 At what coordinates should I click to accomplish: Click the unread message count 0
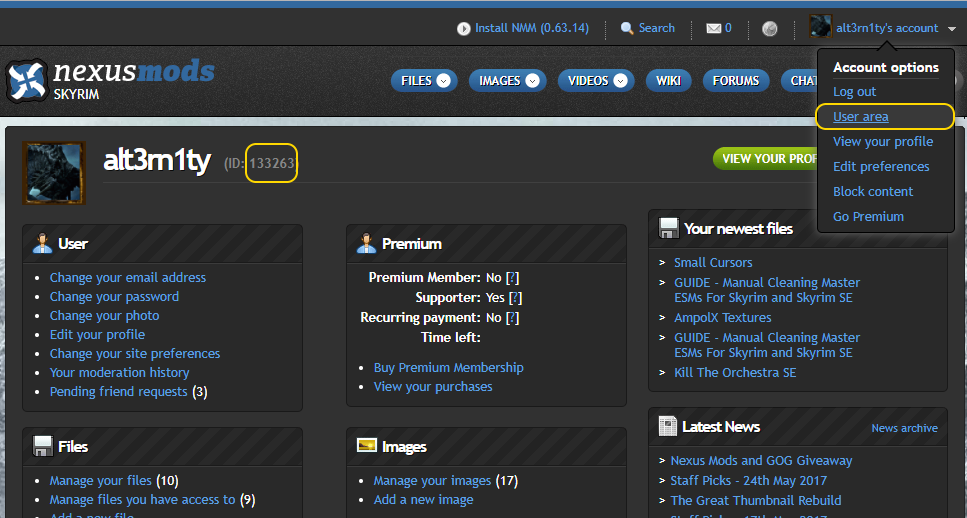coord(728,28)
